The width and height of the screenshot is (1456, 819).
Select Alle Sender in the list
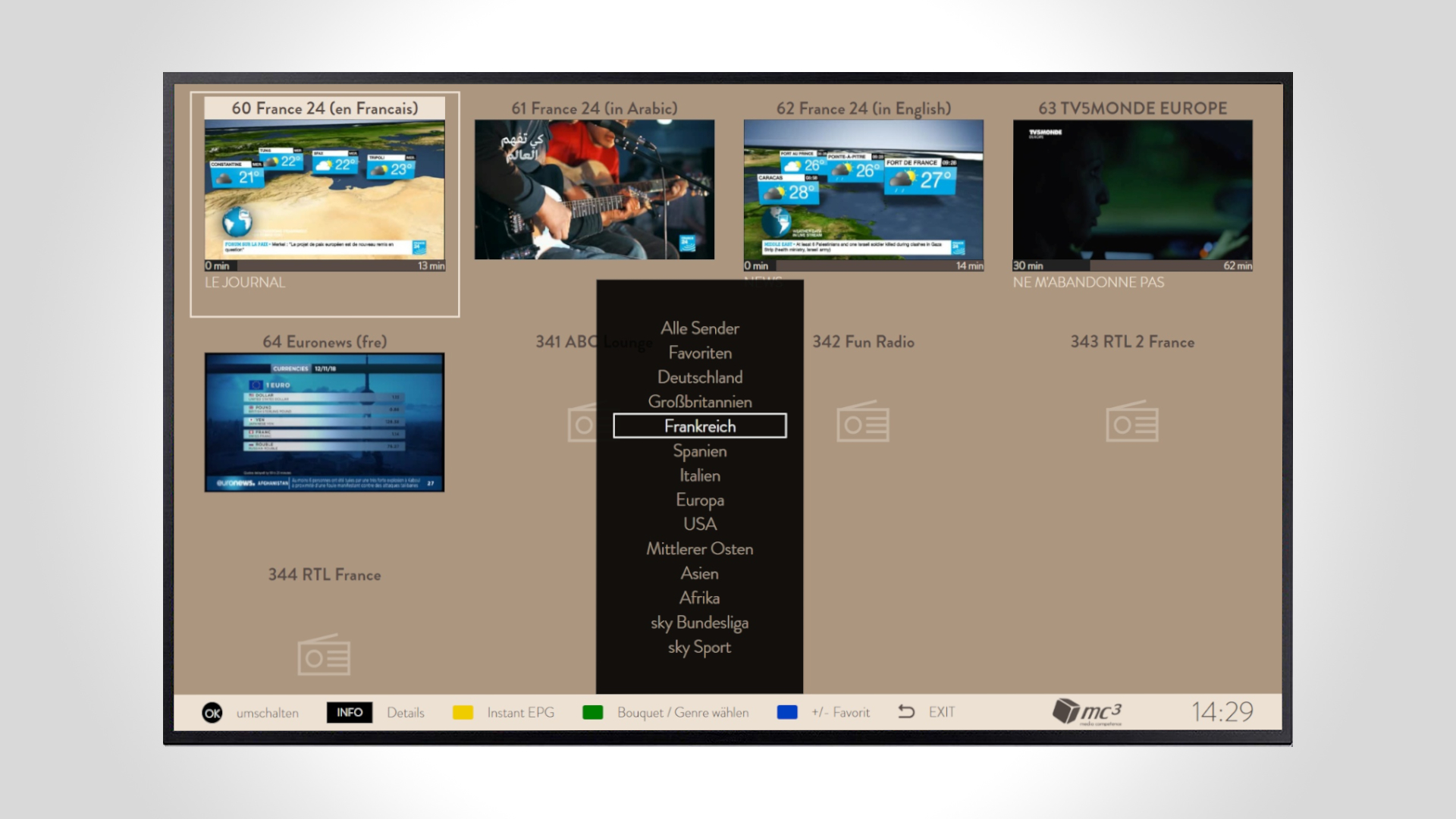pos(699,328)
